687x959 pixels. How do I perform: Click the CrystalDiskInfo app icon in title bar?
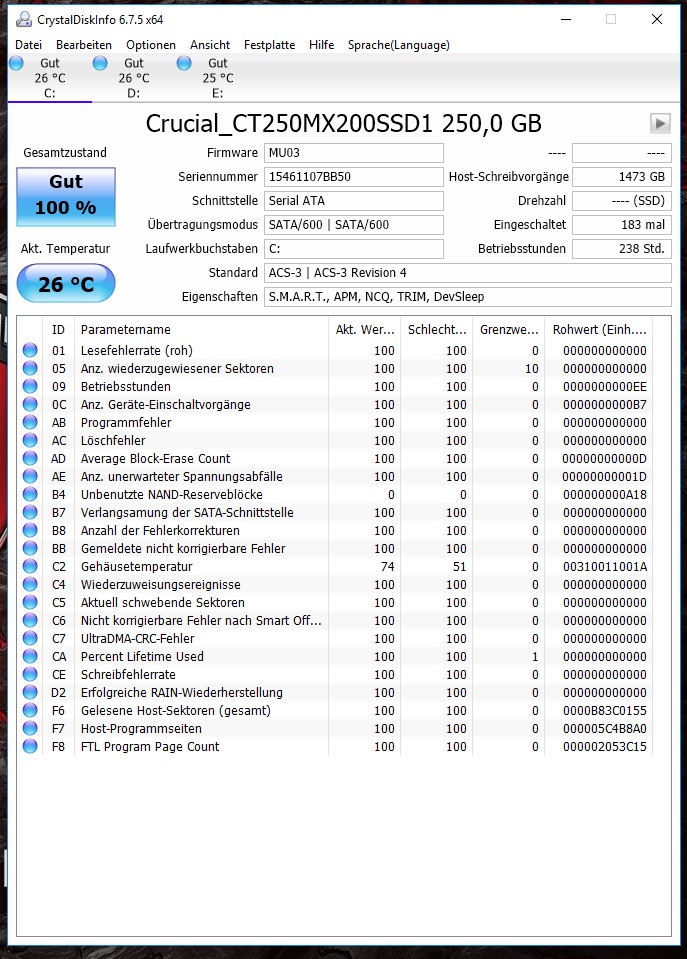(23, 20)
